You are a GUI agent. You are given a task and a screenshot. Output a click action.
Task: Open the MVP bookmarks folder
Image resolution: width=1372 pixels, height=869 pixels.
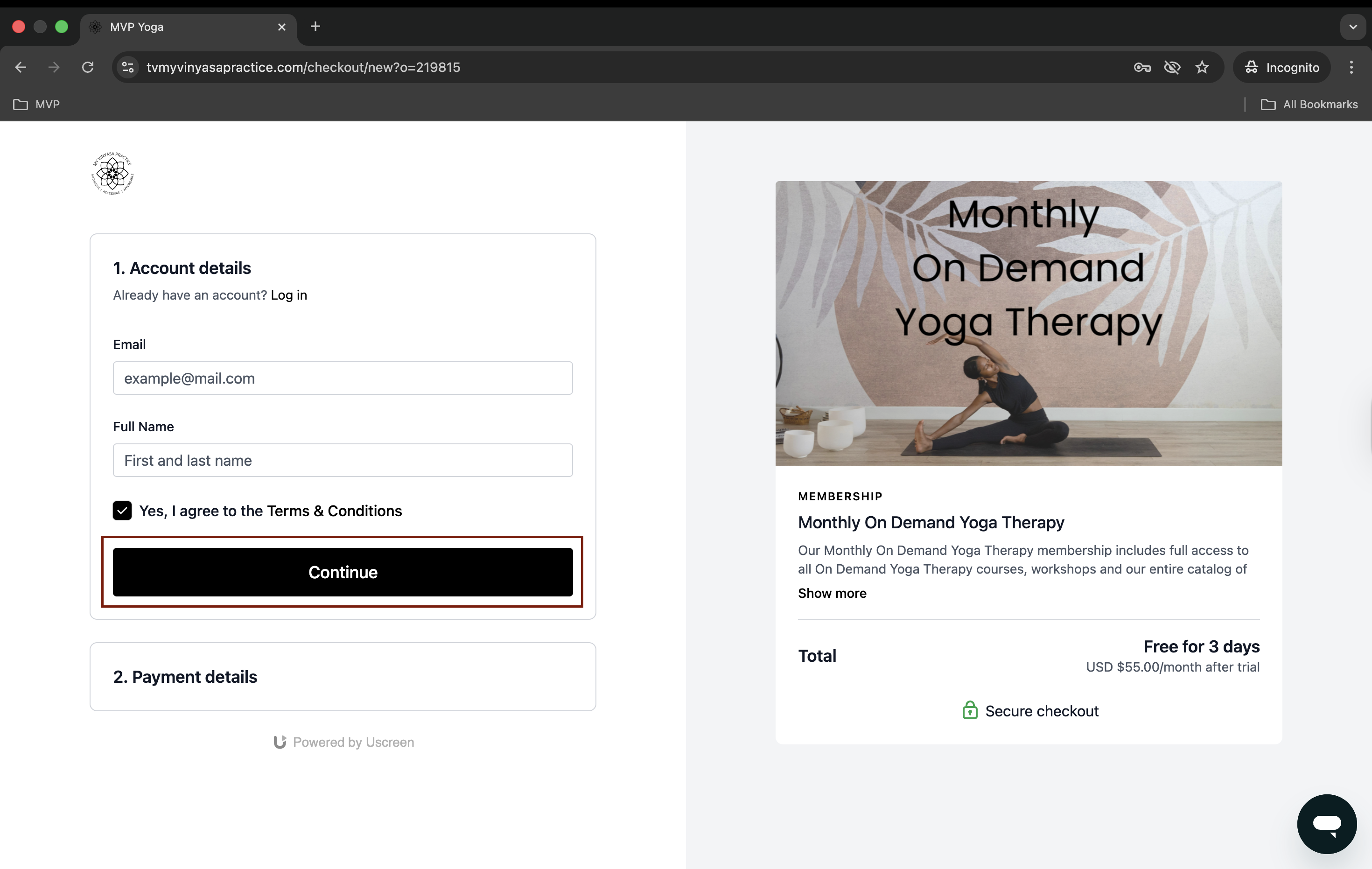tap(36, 104)
